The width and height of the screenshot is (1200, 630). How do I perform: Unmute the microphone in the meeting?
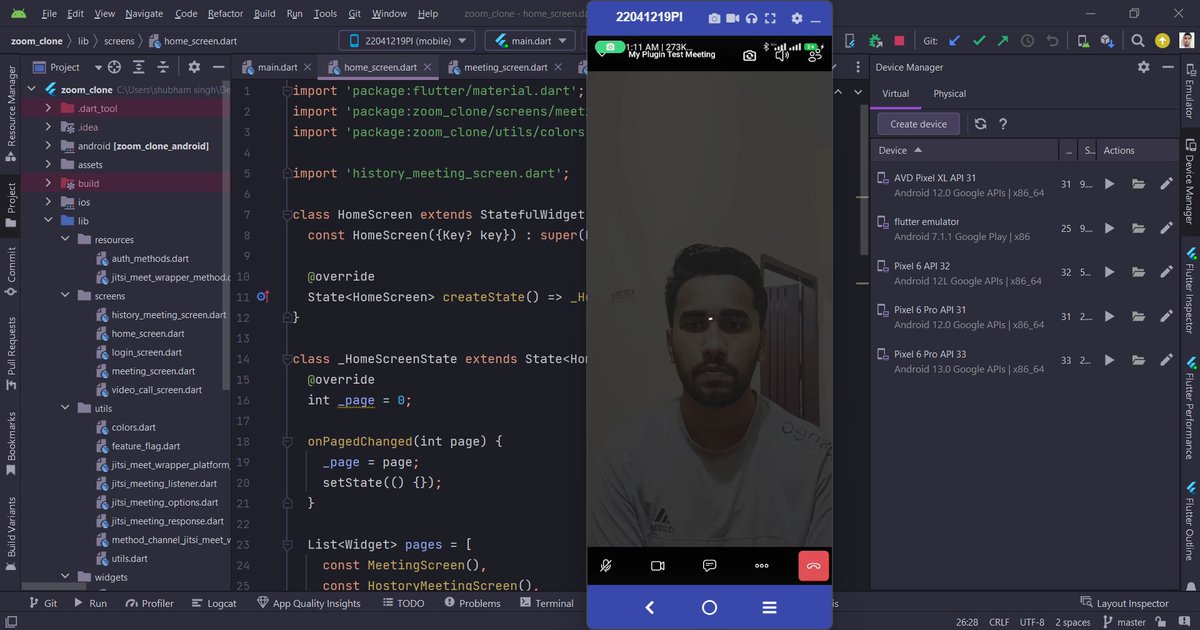pyautogui.click(x=606, y=566)
